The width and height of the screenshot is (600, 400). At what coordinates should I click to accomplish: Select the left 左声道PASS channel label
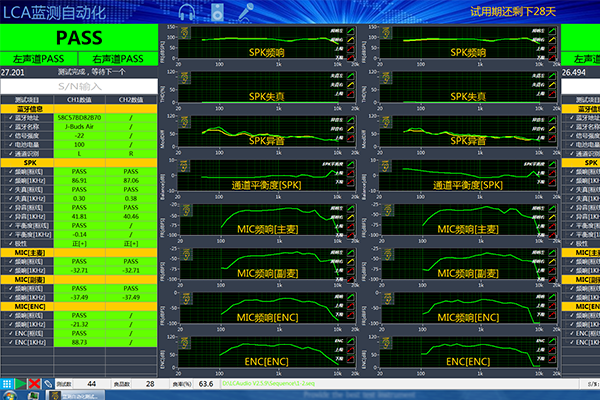(x=39, y=58)
